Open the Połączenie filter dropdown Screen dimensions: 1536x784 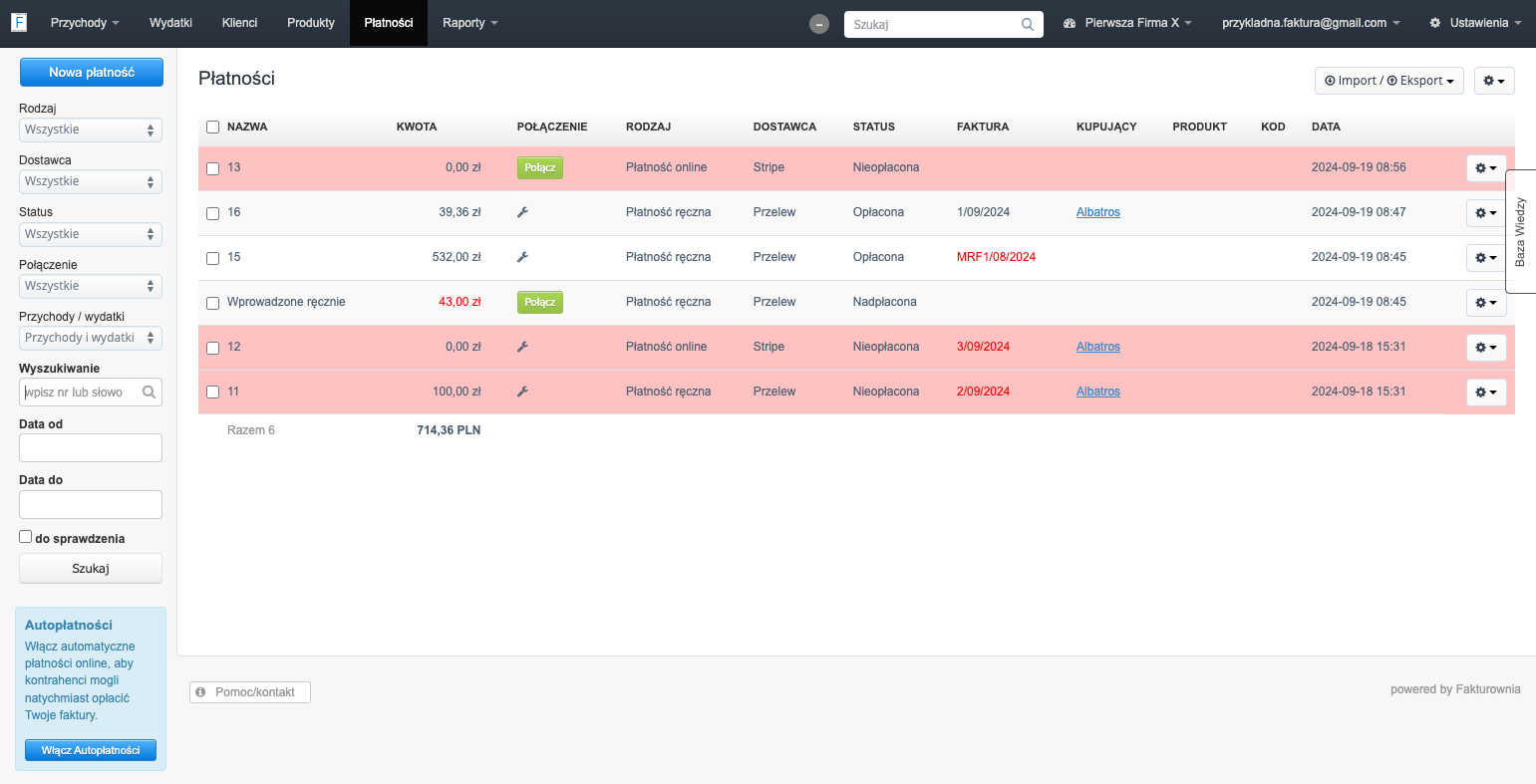tap(91, 286)
